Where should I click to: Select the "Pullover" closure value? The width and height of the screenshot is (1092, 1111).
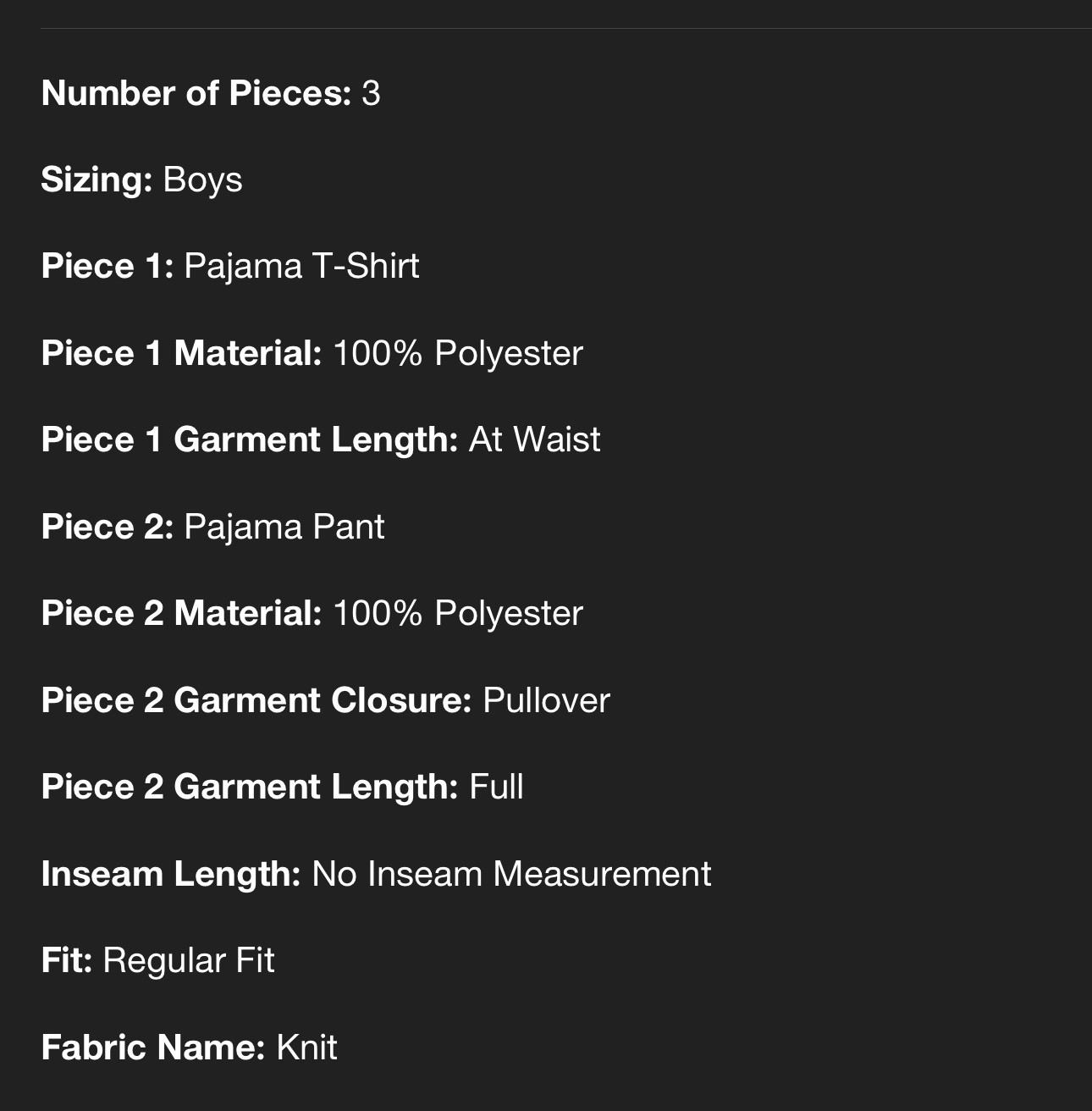(546, 700)
